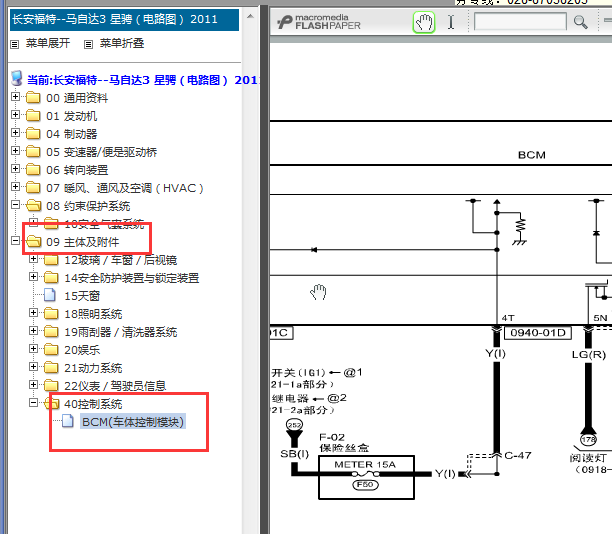Expand the 14安全防护装置与锁定装置 node
The height and width of the screenshot is (534, 612).
(x=34, y=276)
